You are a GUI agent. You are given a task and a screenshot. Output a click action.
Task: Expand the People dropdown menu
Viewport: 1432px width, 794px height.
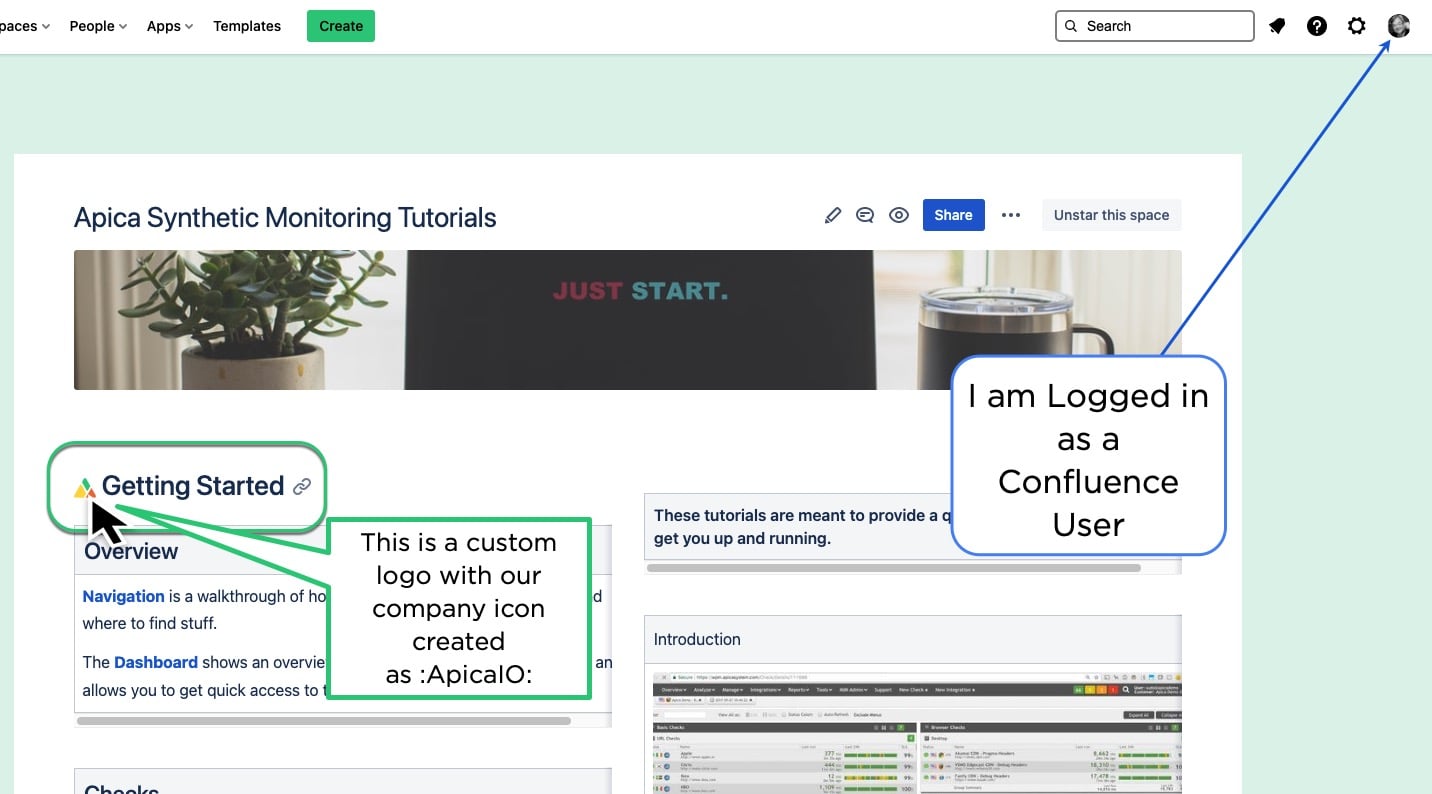(98, 26)
